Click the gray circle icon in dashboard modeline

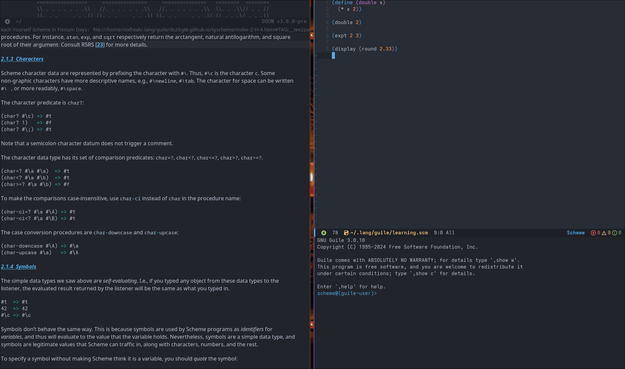click(x=7, y=22)
